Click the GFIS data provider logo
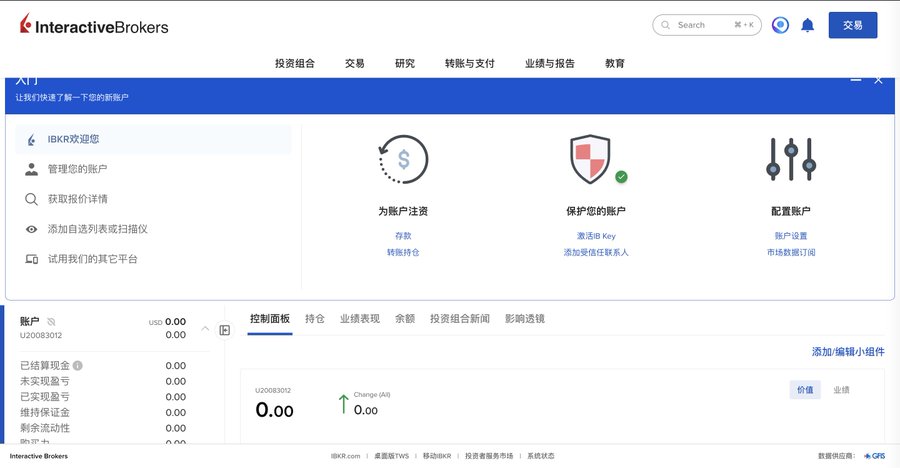 [x=875, y=456]
